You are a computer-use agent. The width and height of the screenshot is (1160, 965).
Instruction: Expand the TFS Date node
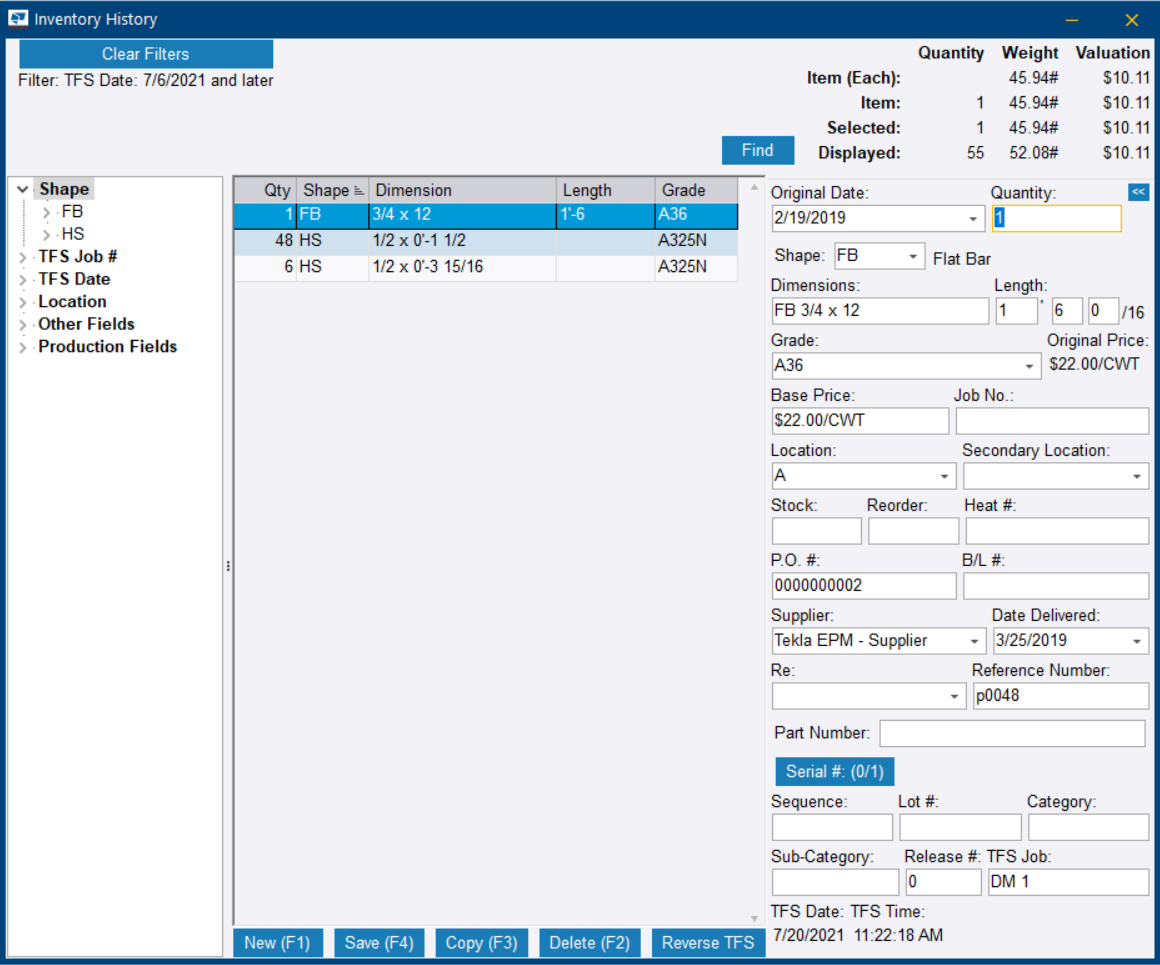(x=23, y=280)
